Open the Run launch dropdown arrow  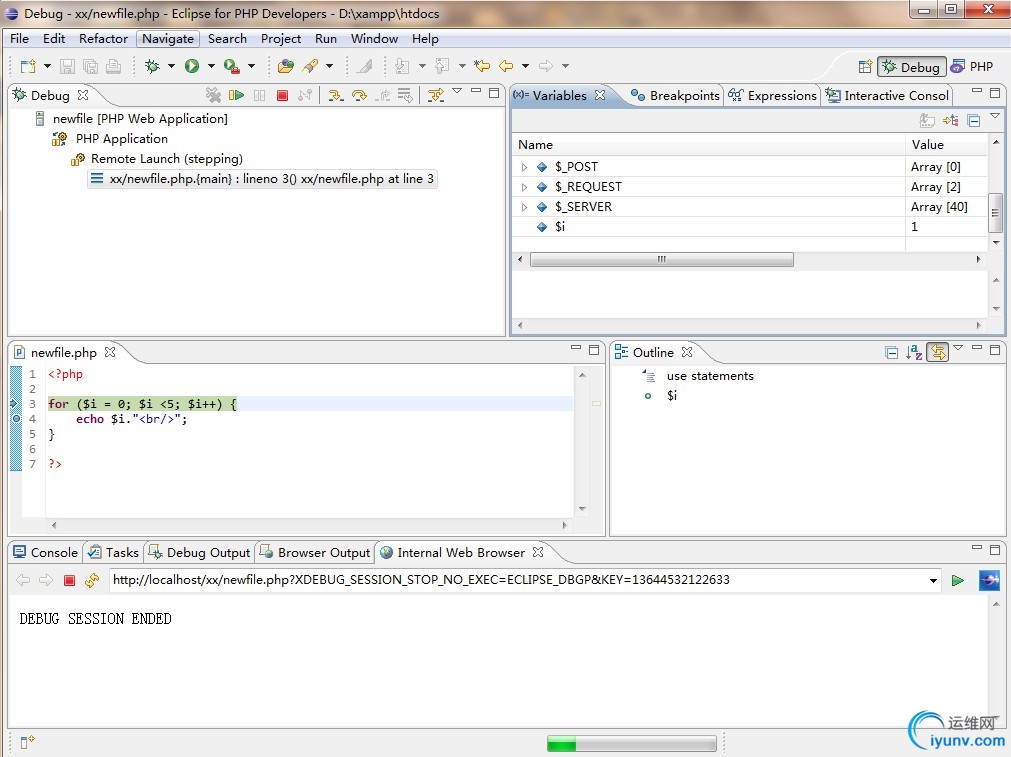pyautogui.click(x=210, y=66)
